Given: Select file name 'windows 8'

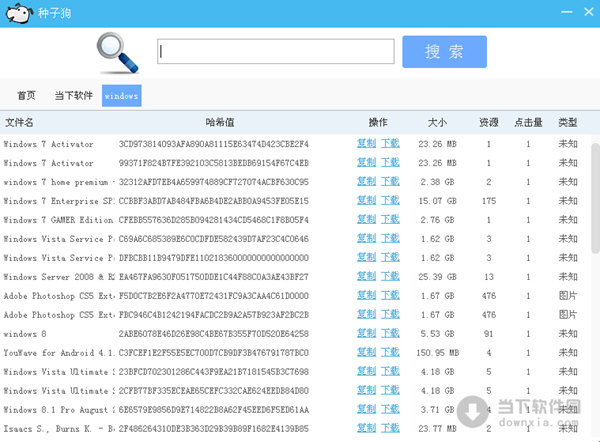Looking at the screenshot, I should 25,334.
